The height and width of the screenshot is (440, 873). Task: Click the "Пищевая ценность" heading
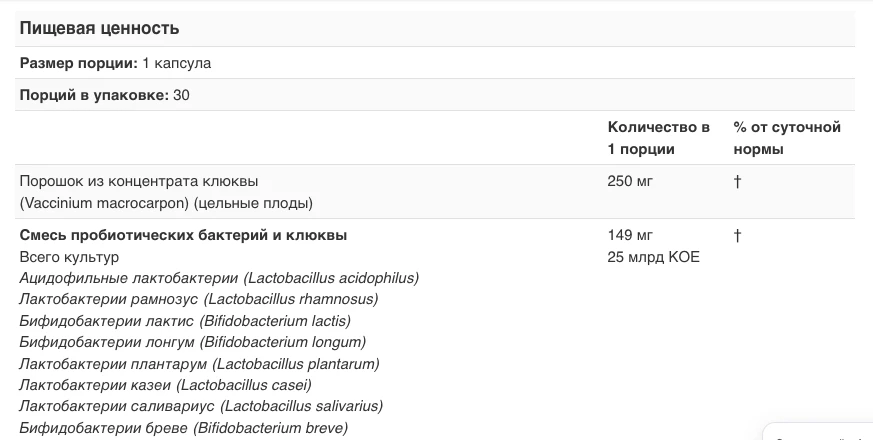pos(99,28)
